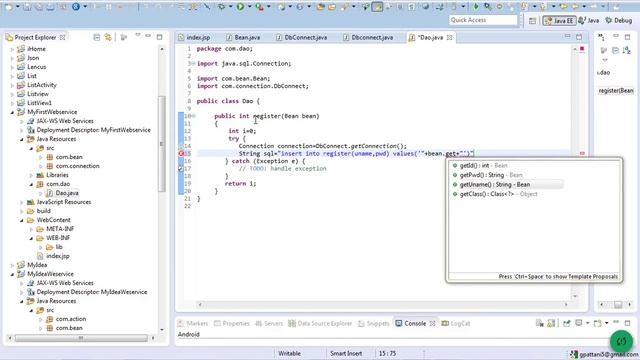Open the Snippets view tab
Viewport: 640px width, 360px height.
[374, 323]
